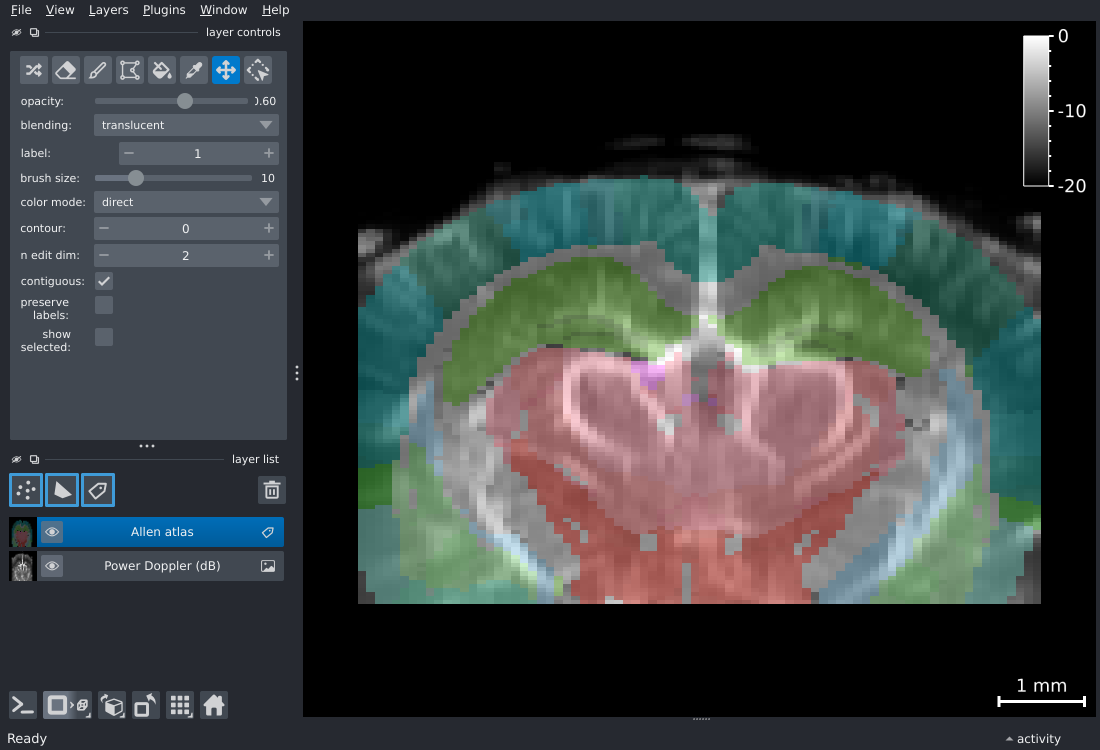Open the Window menu

tap(223, 10)
